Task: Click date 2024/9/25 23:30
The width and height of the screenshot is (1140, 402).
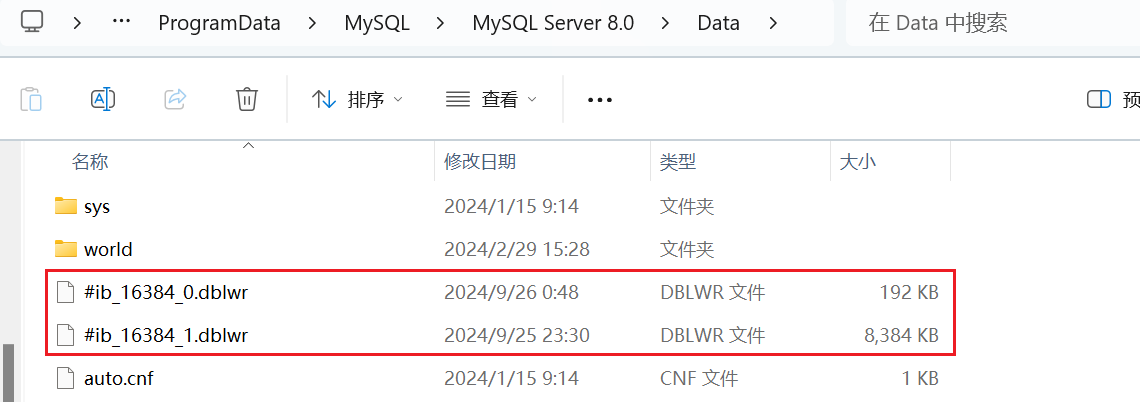Action: click(x=517, y=335)
